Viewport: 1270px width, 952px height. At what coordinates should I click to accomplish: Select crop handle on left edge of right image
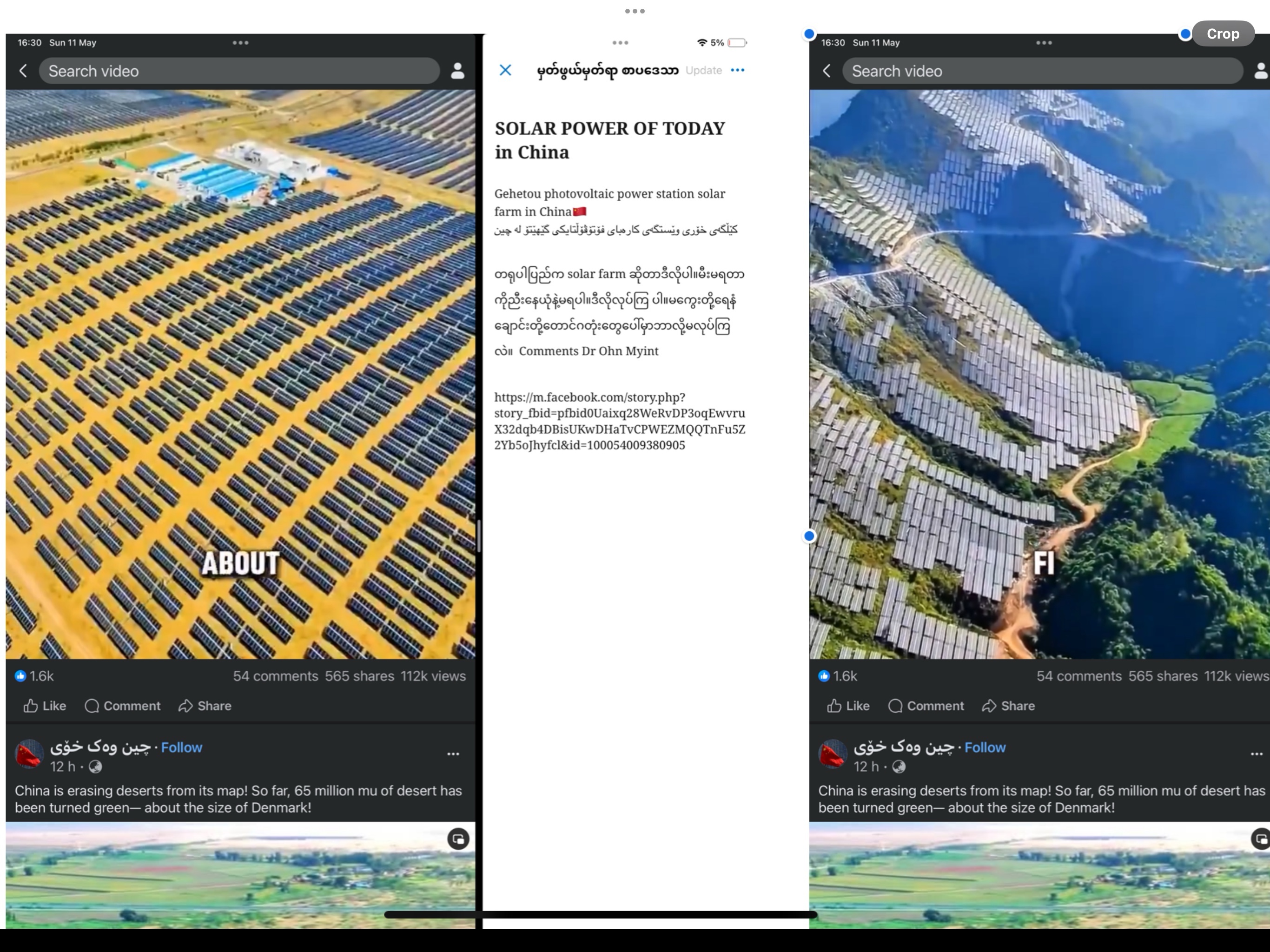[809, 535]
